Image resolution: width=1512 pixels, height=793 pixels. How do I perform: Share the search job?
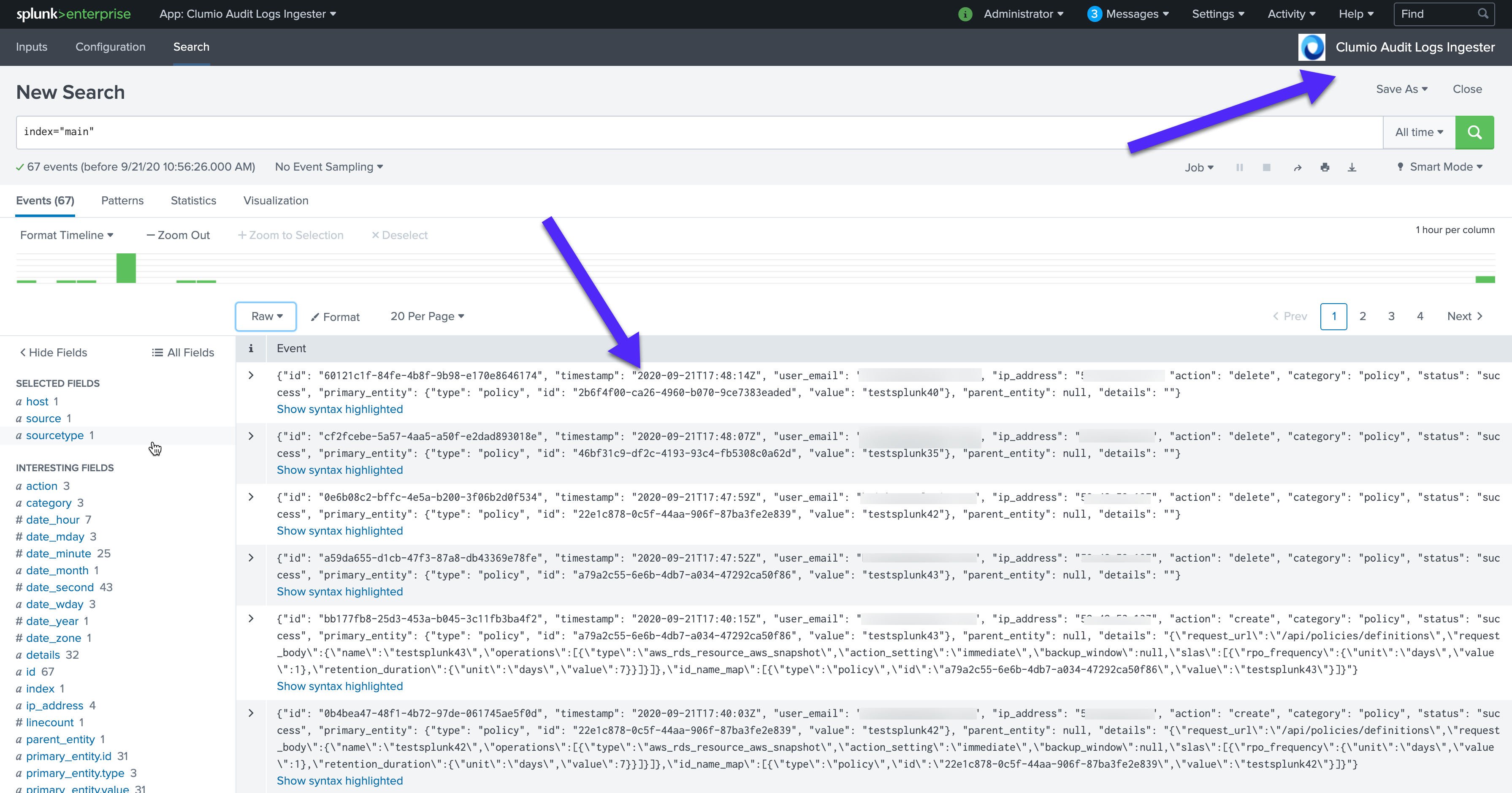point(1298,167)
